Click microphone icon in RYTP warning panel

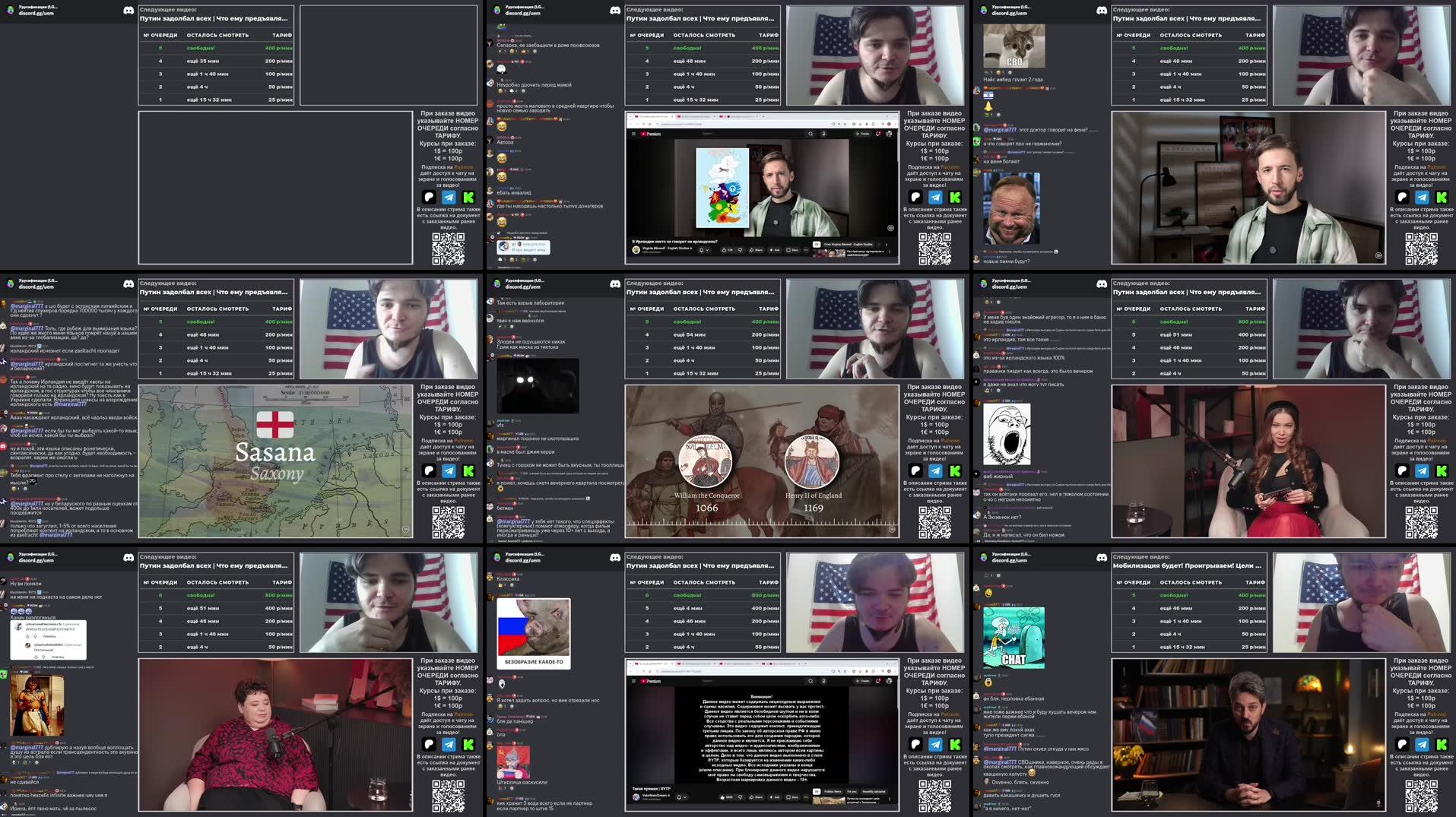[823, 681]
